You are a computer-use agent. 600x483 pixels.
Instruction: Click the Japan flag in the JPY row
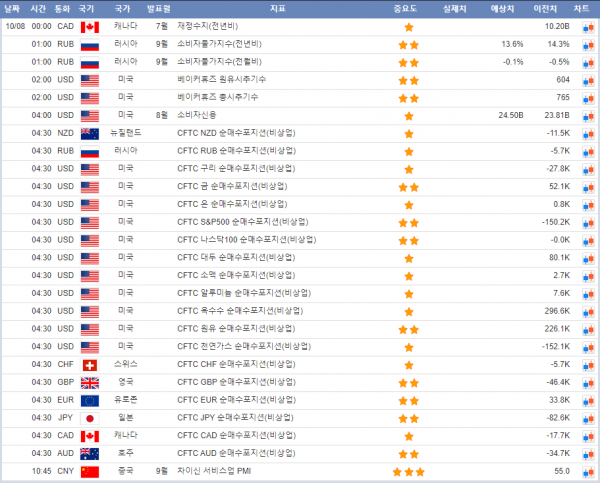89,417
